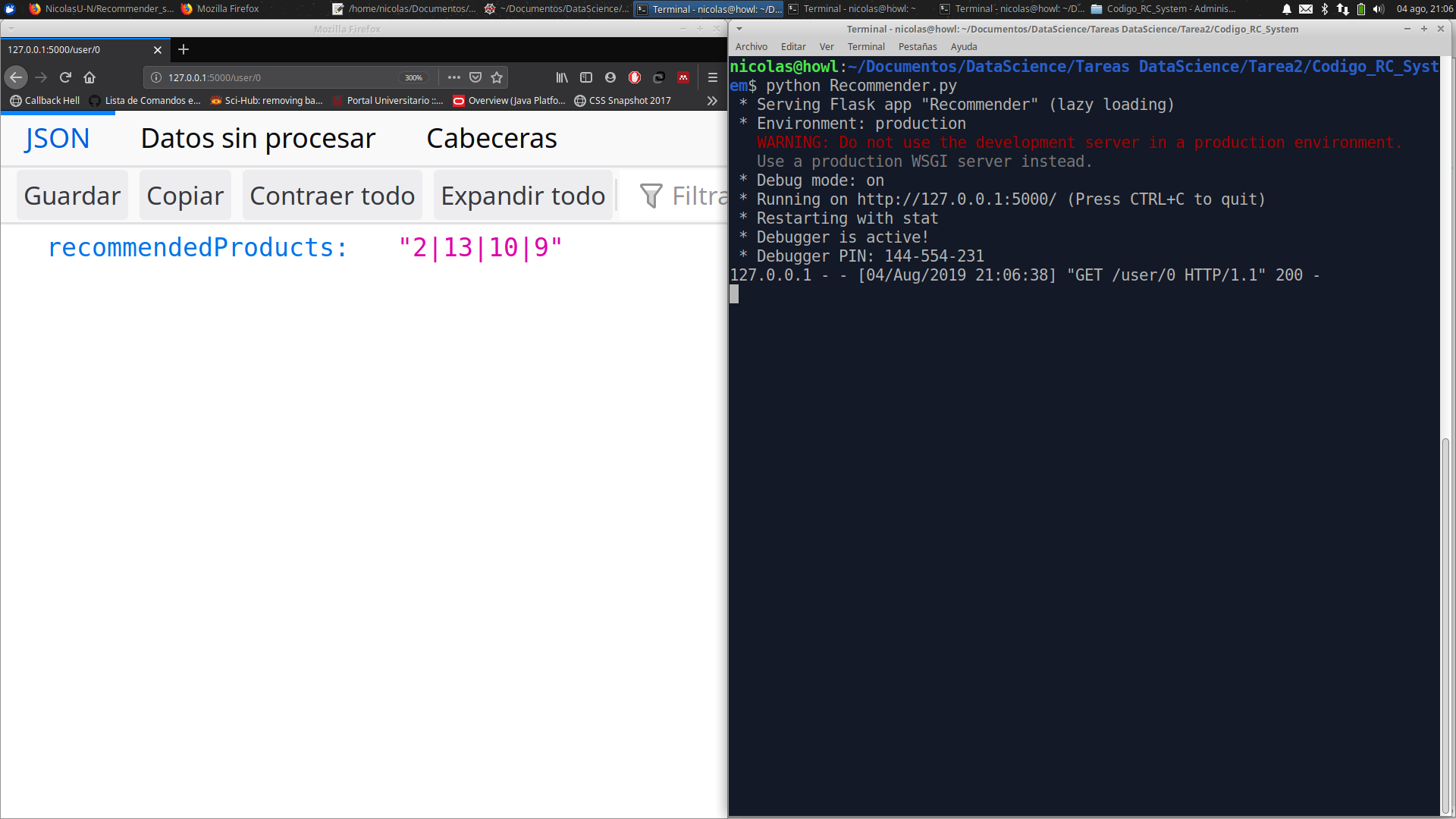Click the Copiar button
1456x819 pixels.
pyautogui.click(x=185, y=196)
